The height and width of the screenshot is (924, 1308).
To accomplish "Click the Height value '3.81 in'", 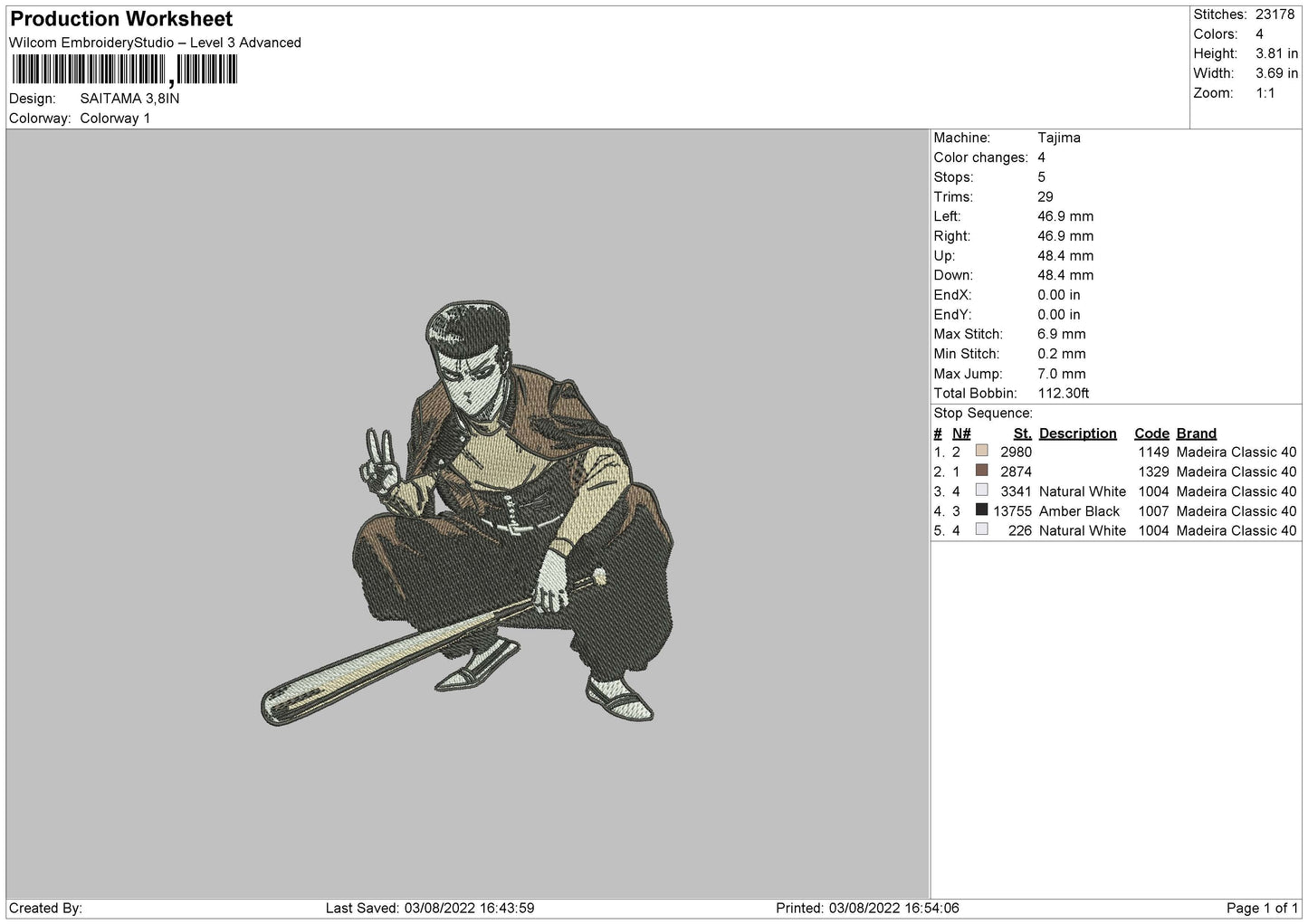I will tap(1276, 54).
